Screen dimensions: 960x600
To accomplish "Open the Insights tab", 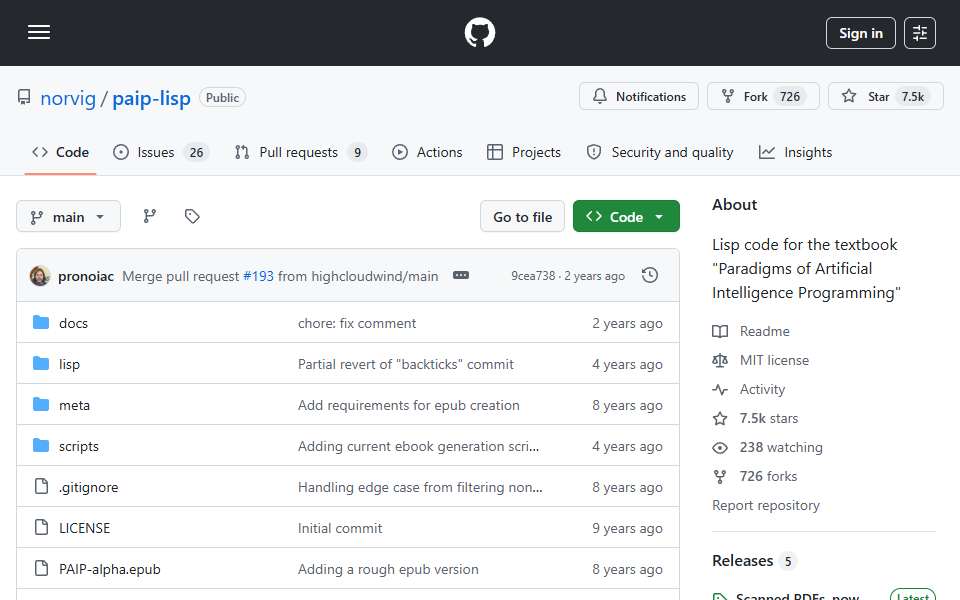I will (x=795, y=152).
